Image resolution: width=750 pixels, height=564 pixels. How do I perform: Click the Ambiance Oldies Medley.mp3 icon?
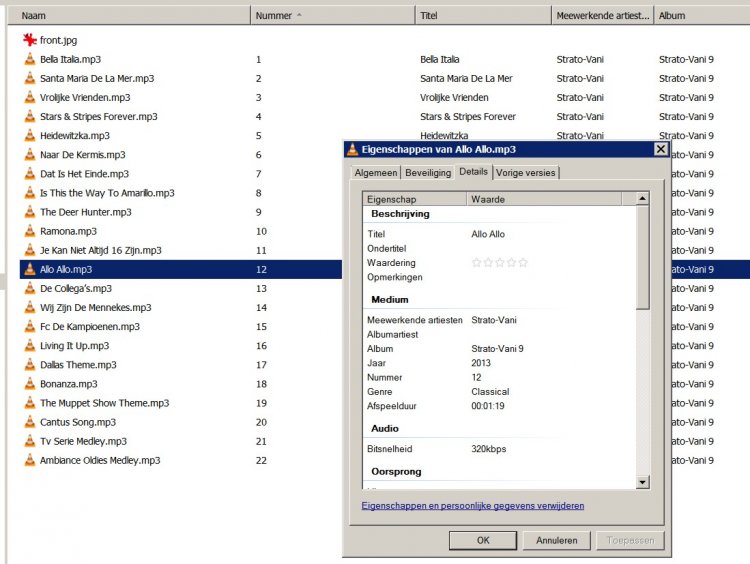tap(29, 461)
